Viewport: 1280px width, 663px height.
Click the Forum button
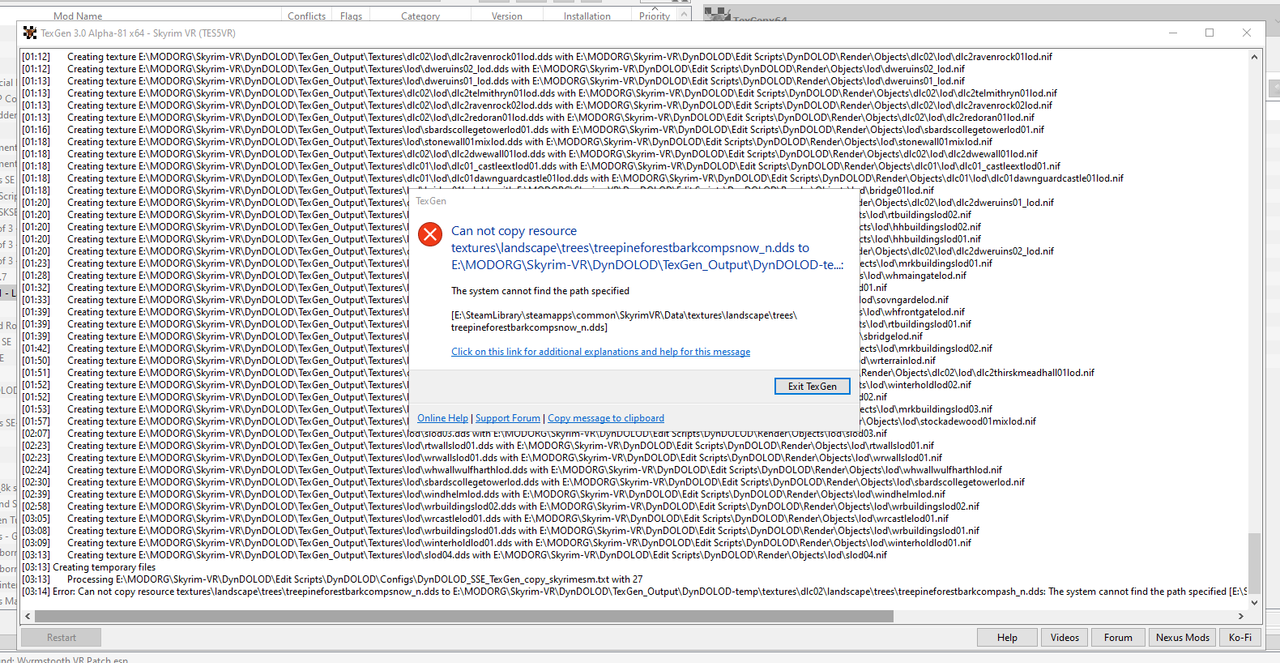[1118, 637]
